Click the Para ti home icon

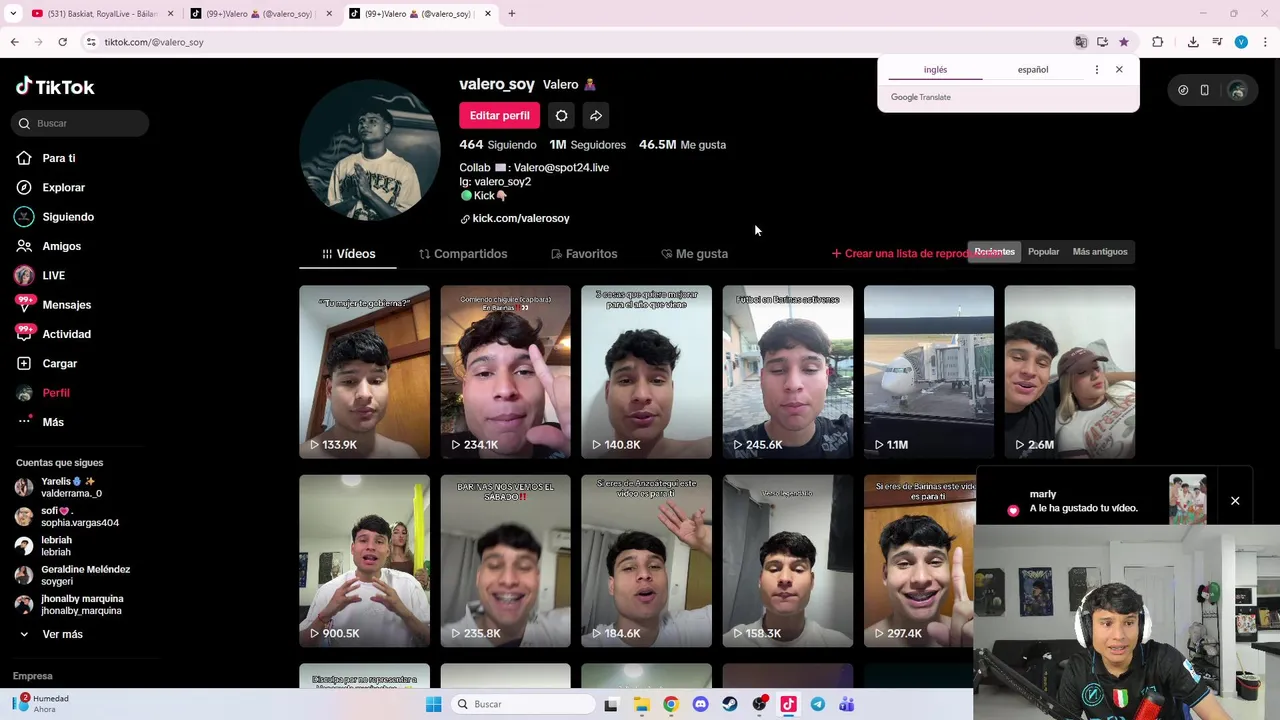tap(24, 158)
